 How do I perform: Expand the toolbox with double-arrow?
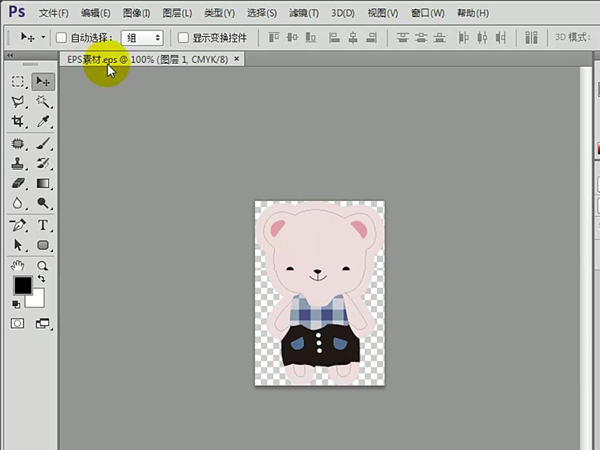[10, 56]
